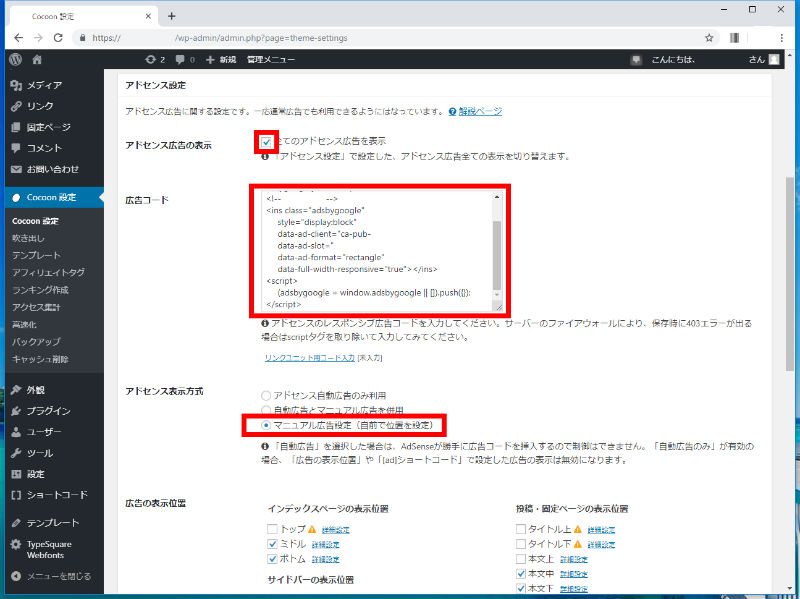800x599 pixels.
Task: Open the 固定ページ sidebar item
Action: tap(48, 127)
